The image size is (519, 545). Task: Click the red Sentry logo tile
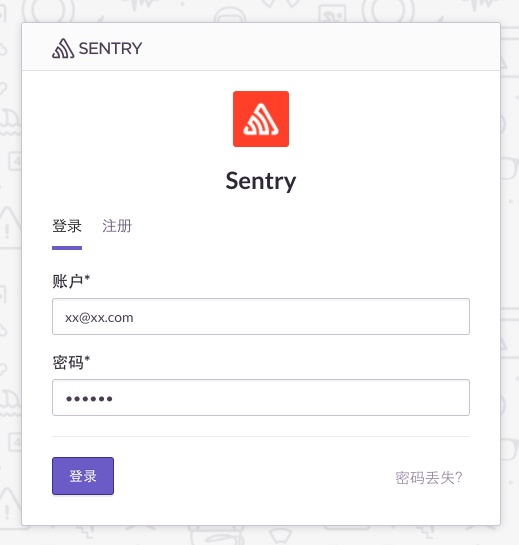tap(261, 119)
